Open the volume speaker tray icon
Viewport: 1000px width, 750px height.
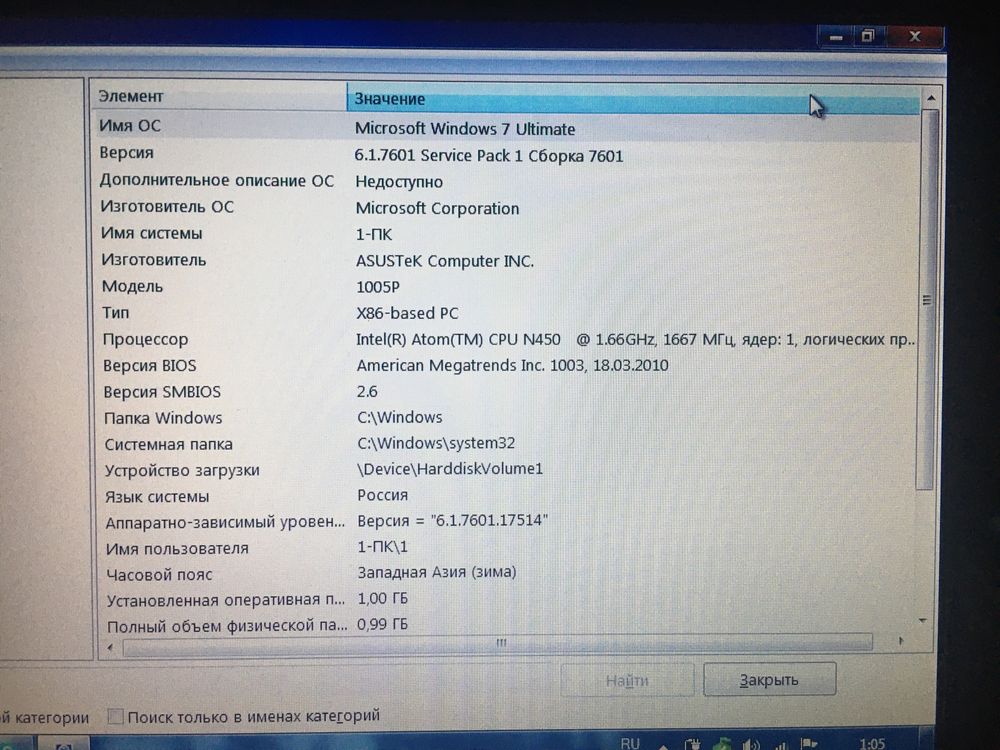[751, 744]
